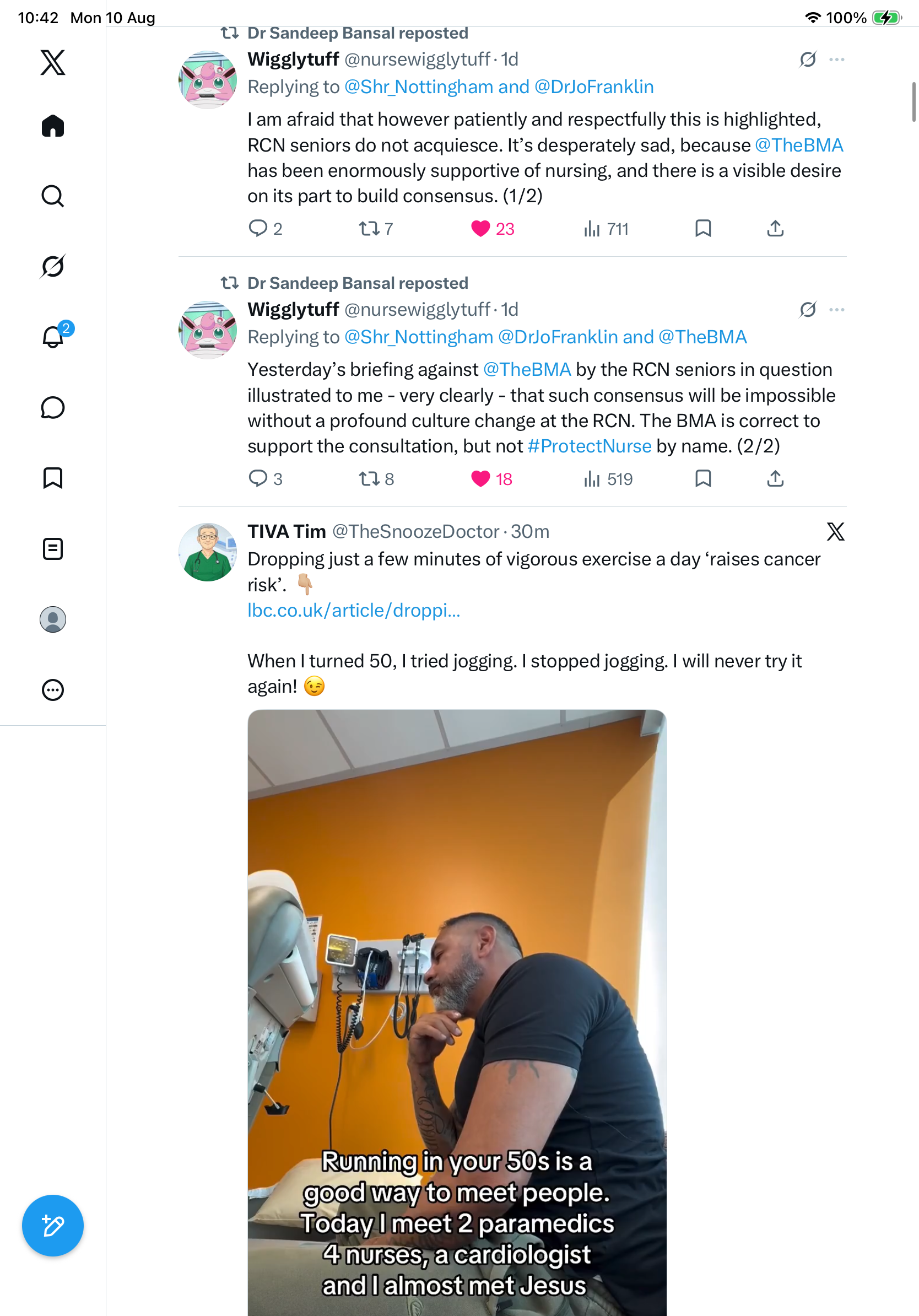The image size is (919, 1316).
Task: Unlike the second Wigglytuff post with 18 likes
Action: [491, 478]
